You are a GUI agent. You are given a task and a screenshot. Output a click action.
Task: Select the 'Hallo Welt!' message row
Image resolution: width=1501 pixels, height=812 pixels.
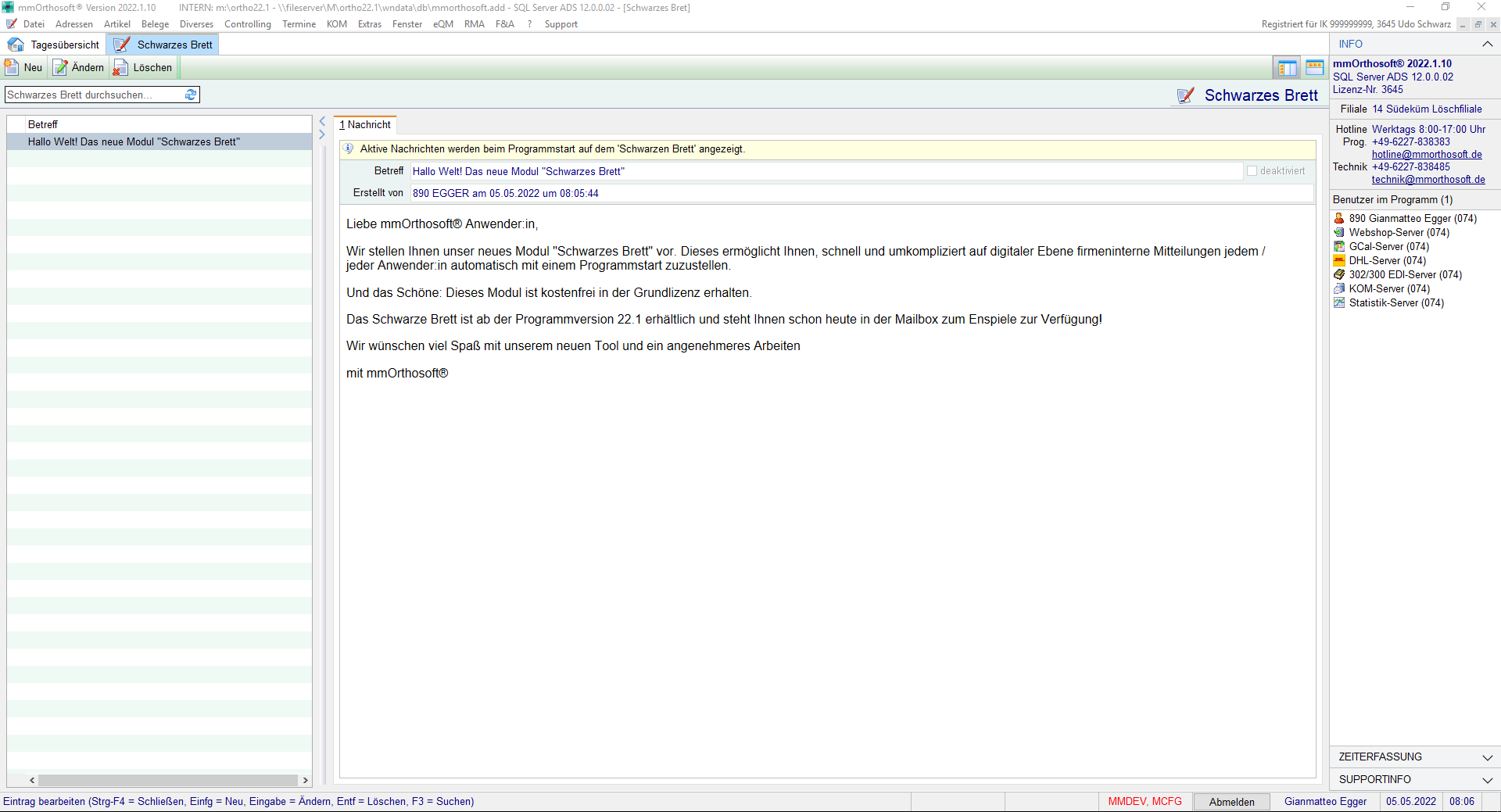point(134,141)
